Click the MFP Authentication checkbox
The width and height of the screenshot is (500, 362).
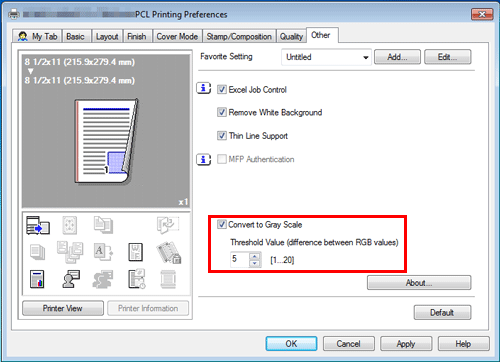(222, 159)
